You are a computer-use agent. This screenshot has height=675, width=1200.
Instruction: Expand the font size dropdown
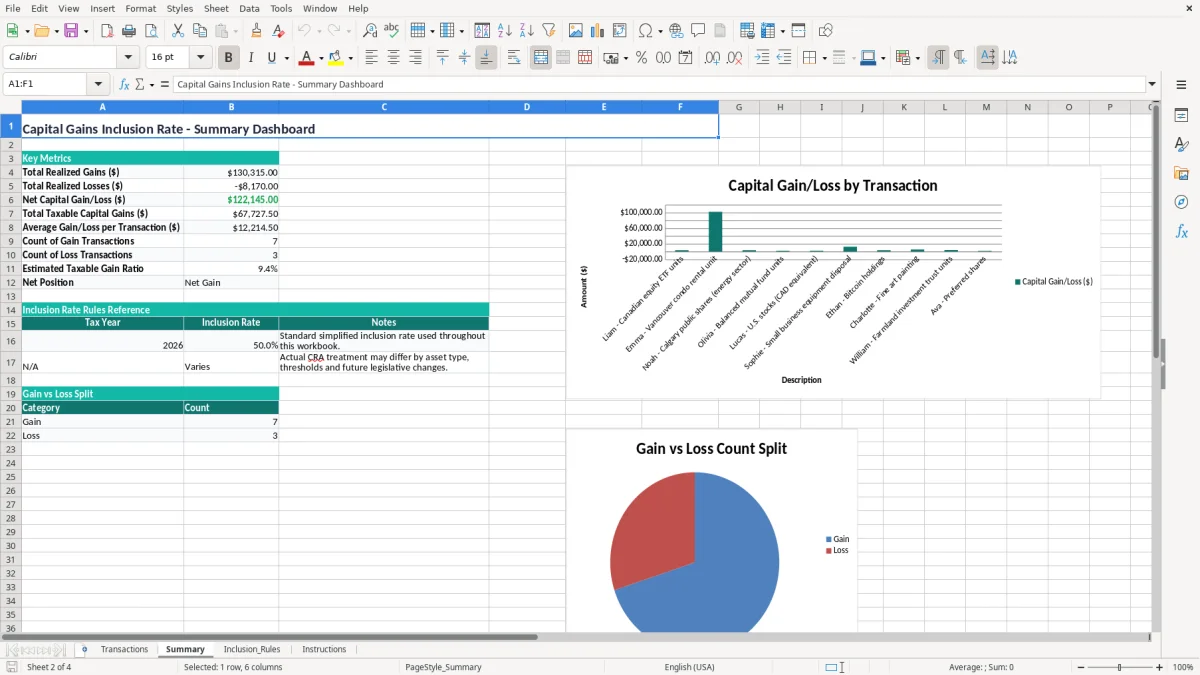[200, 58]
